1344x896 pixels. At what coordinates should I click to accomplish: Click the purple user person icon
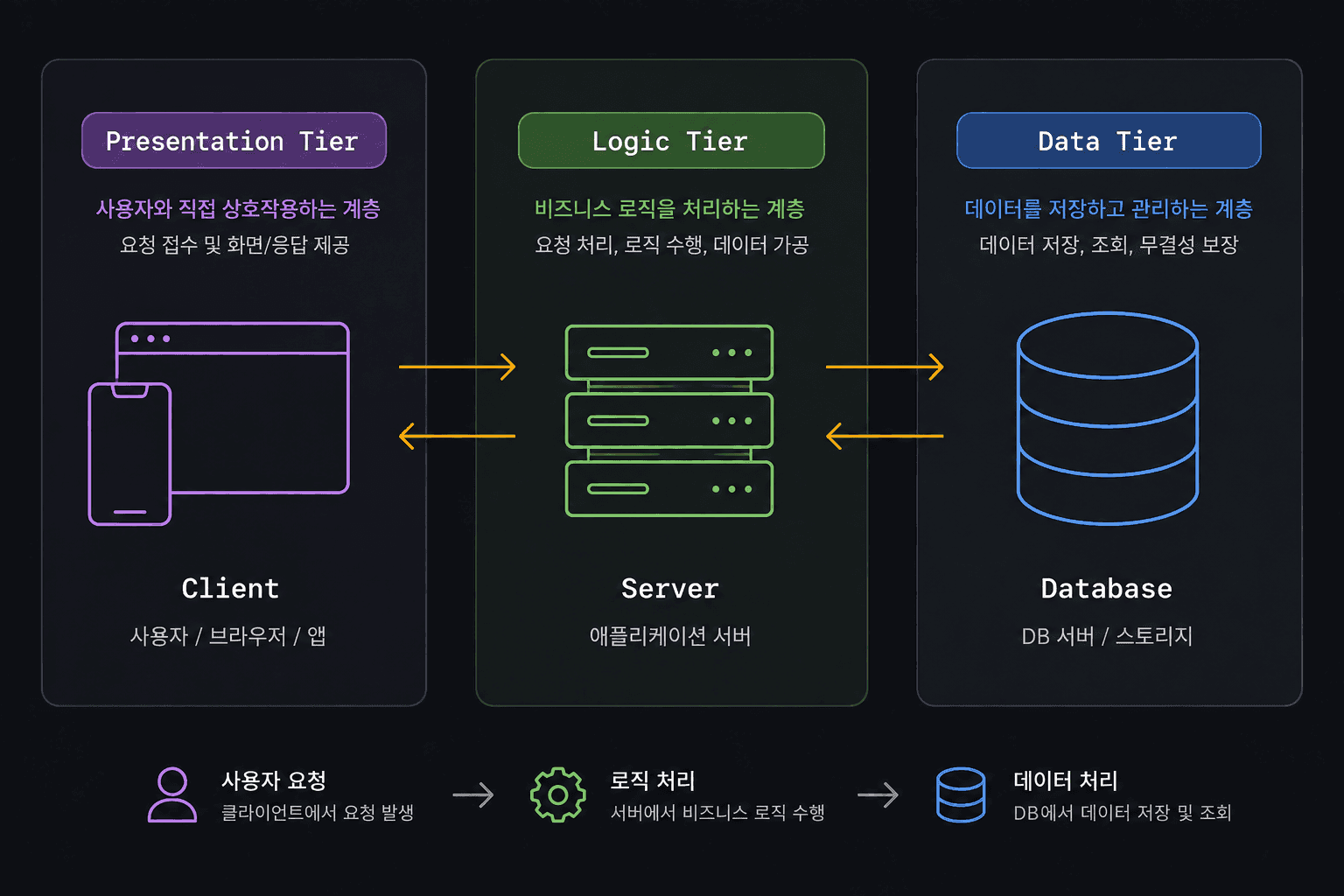tap(172, 794)
